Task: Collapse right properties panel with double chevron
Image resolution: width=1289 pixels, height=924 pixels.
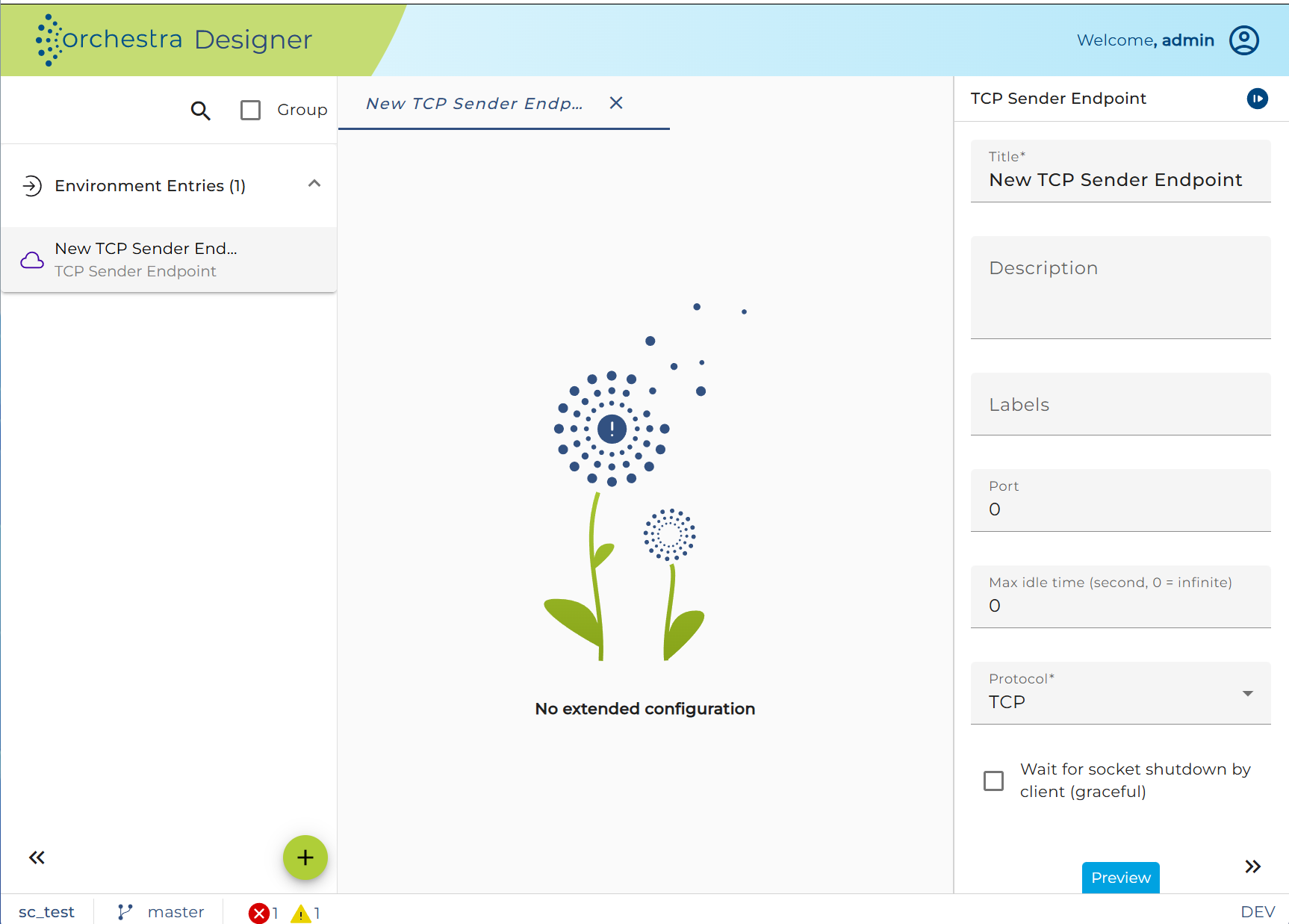Action: (x=1252, y=866)
